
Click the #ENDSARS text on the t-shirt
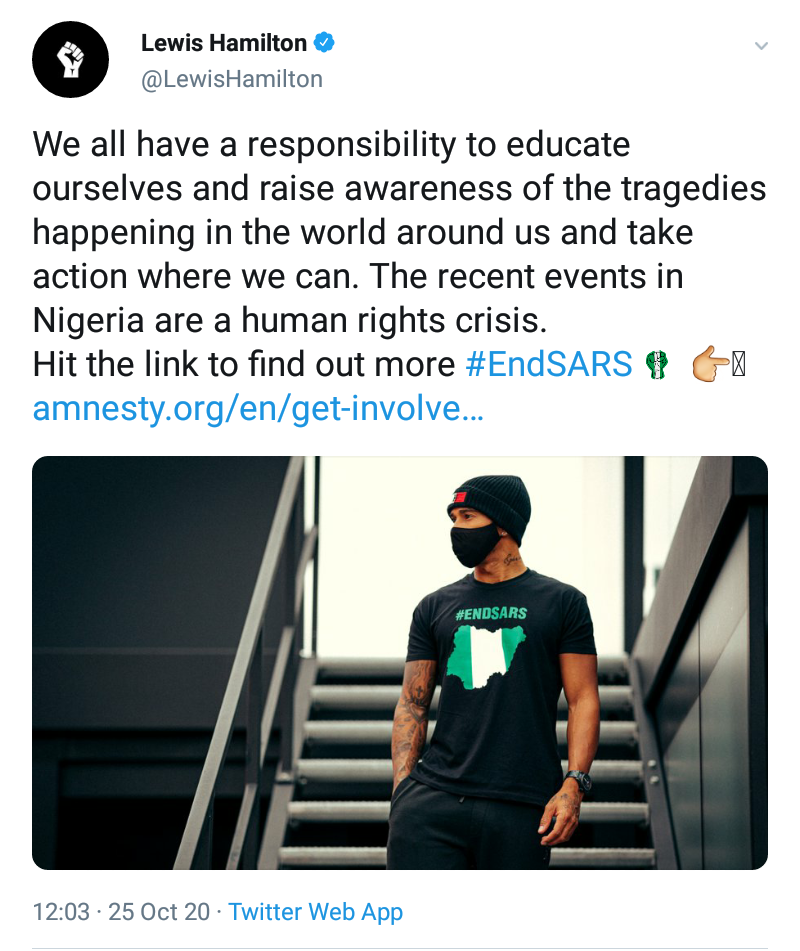[x=490, y=613]
